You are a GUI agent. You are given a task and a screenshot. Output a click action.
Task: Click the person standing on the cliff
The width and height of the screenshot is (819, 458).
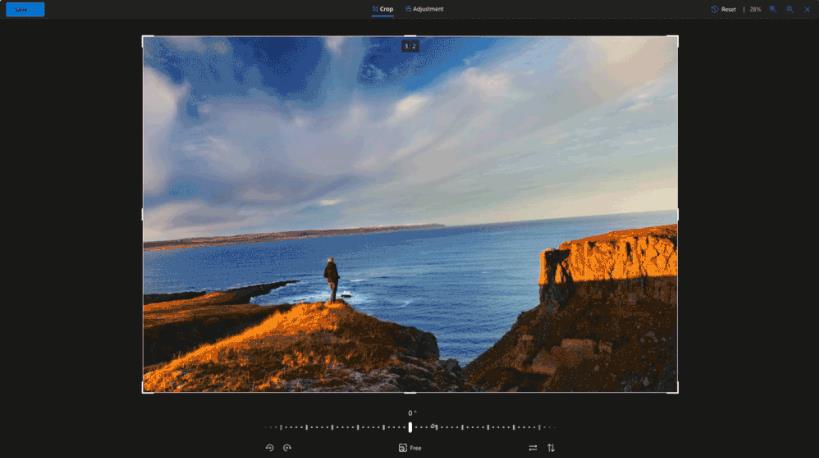pyautogui.click(x=331, y=279)
